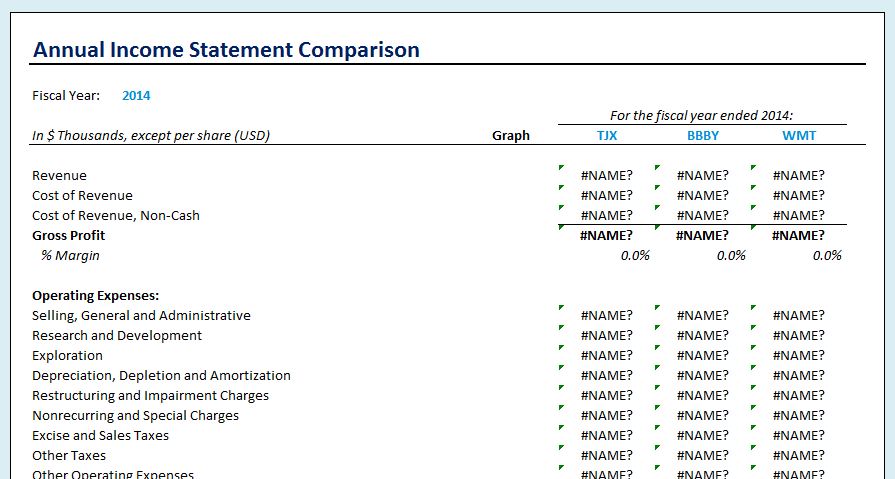Select the Exploration row label
895x479 pixels.
coord(67,355)
